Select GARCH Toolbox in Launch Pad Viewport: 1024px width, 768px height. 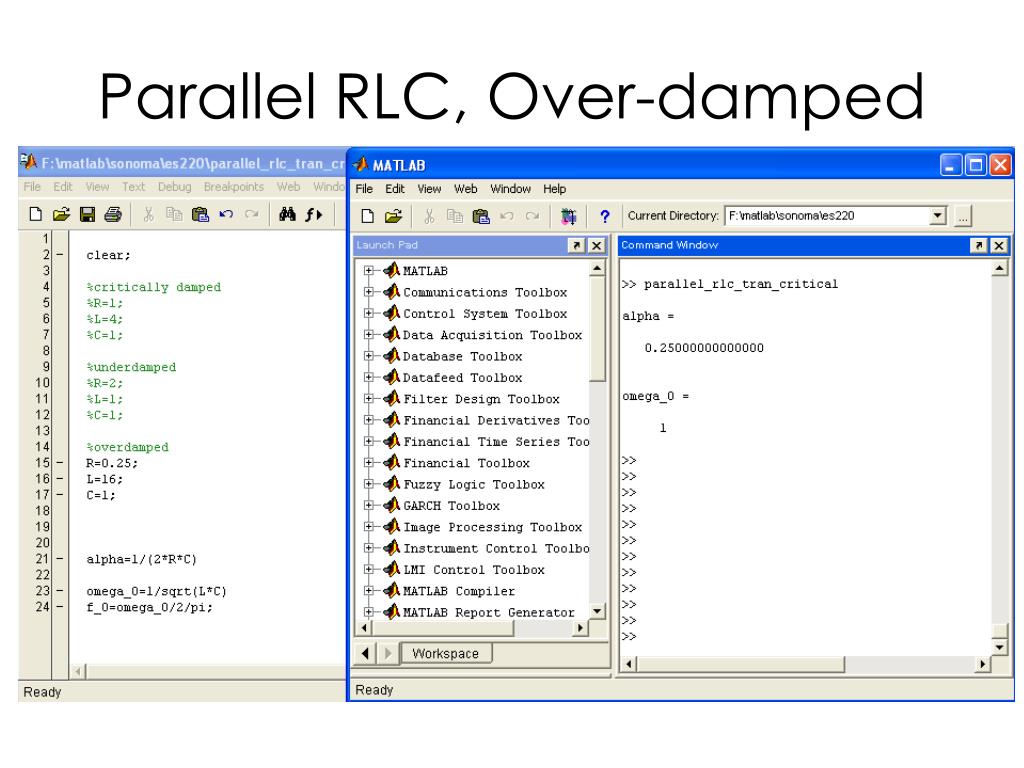451,505
